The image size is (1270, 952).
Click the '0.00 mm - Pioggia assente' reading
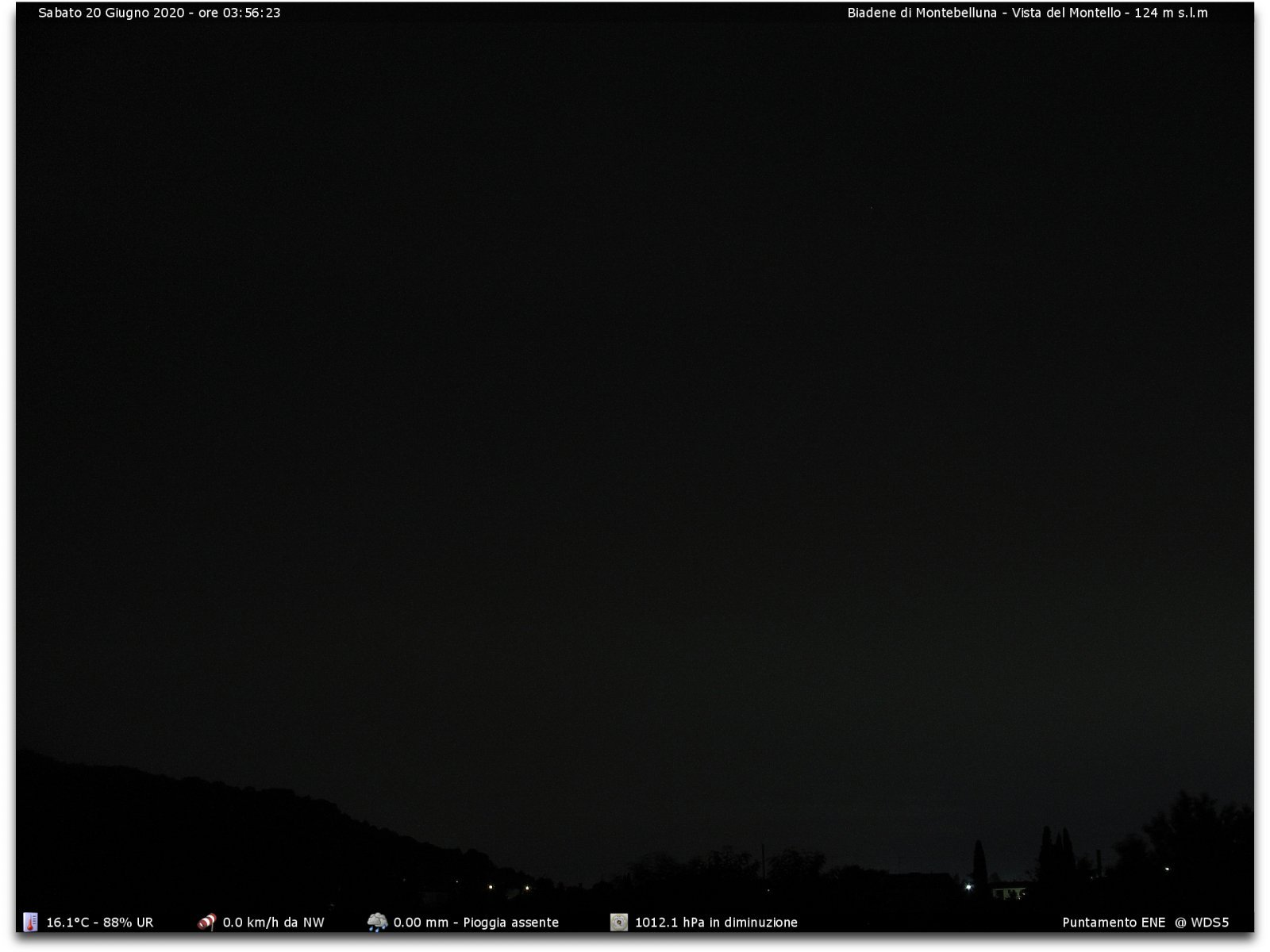tap(476, 923)
